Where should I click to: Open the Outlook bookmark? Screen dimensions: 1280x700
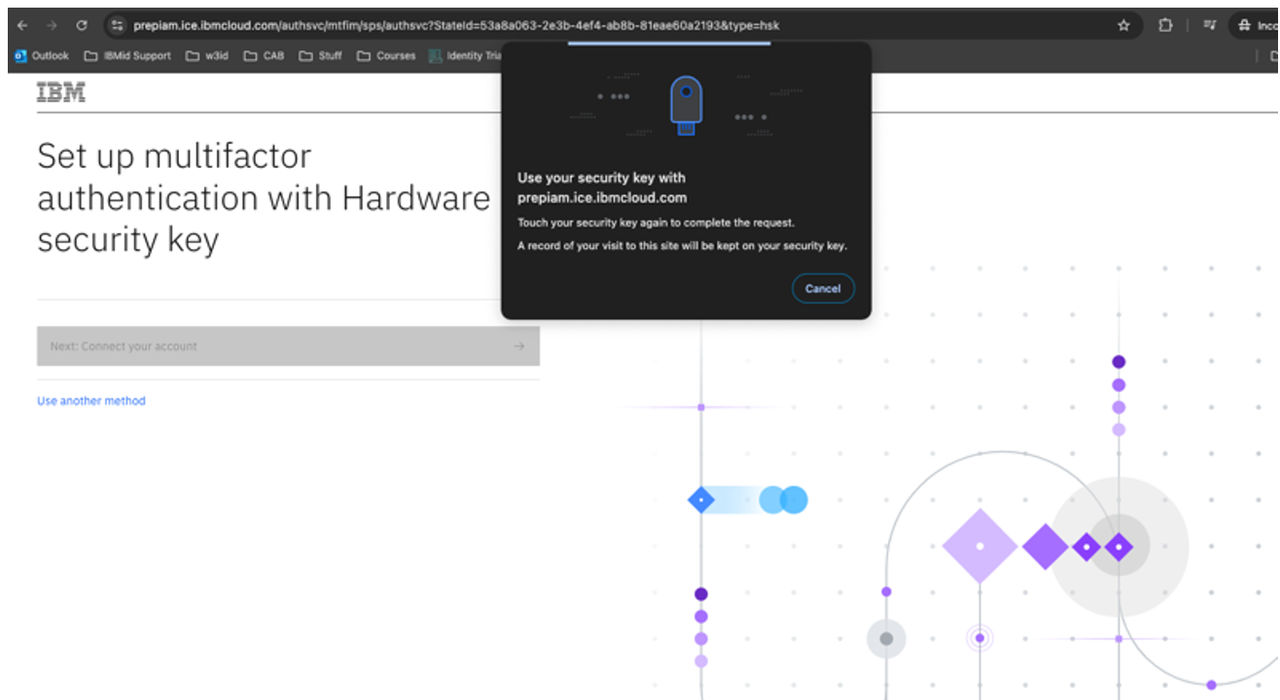point(42,56)
